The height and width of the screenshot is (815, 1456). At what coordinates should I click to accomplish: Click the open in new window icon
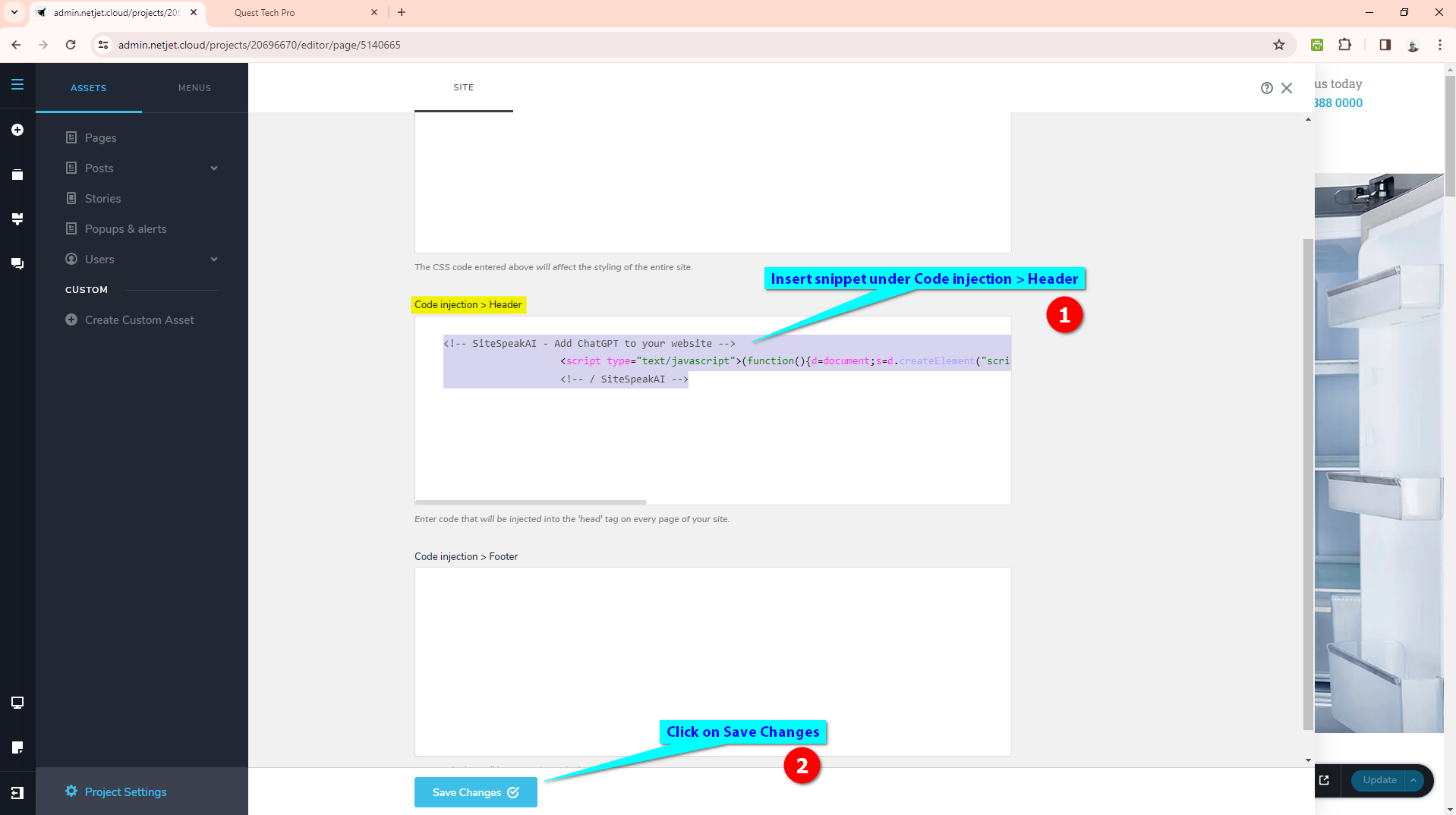[1324, 780]
